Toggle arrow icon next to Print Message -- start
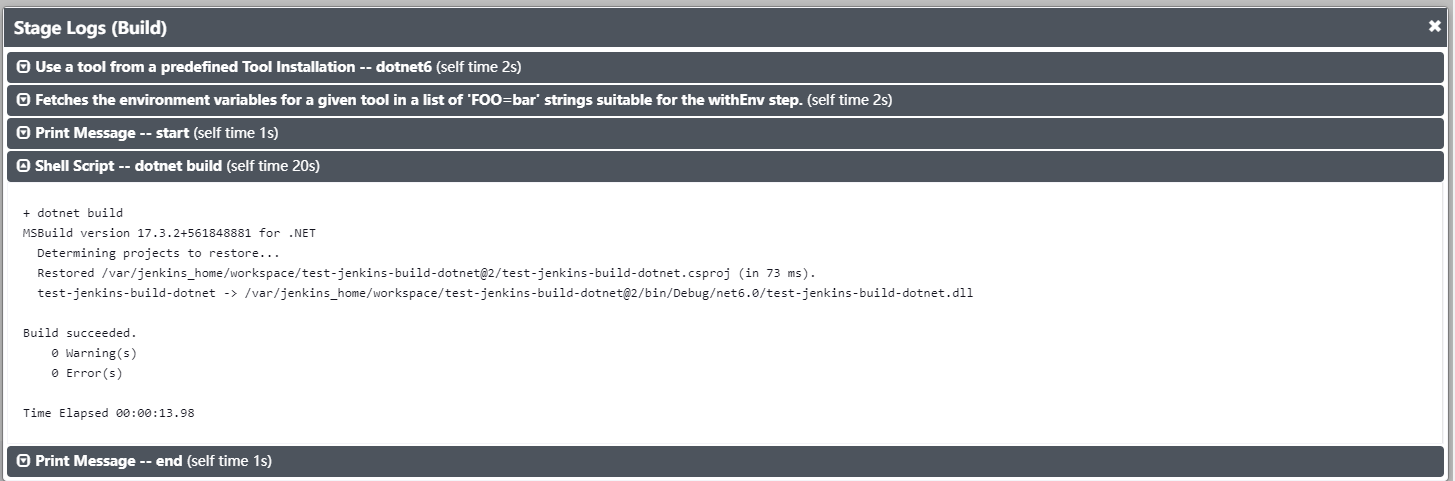This screenshot has height=481, width=1455. (x=24, y=133)
